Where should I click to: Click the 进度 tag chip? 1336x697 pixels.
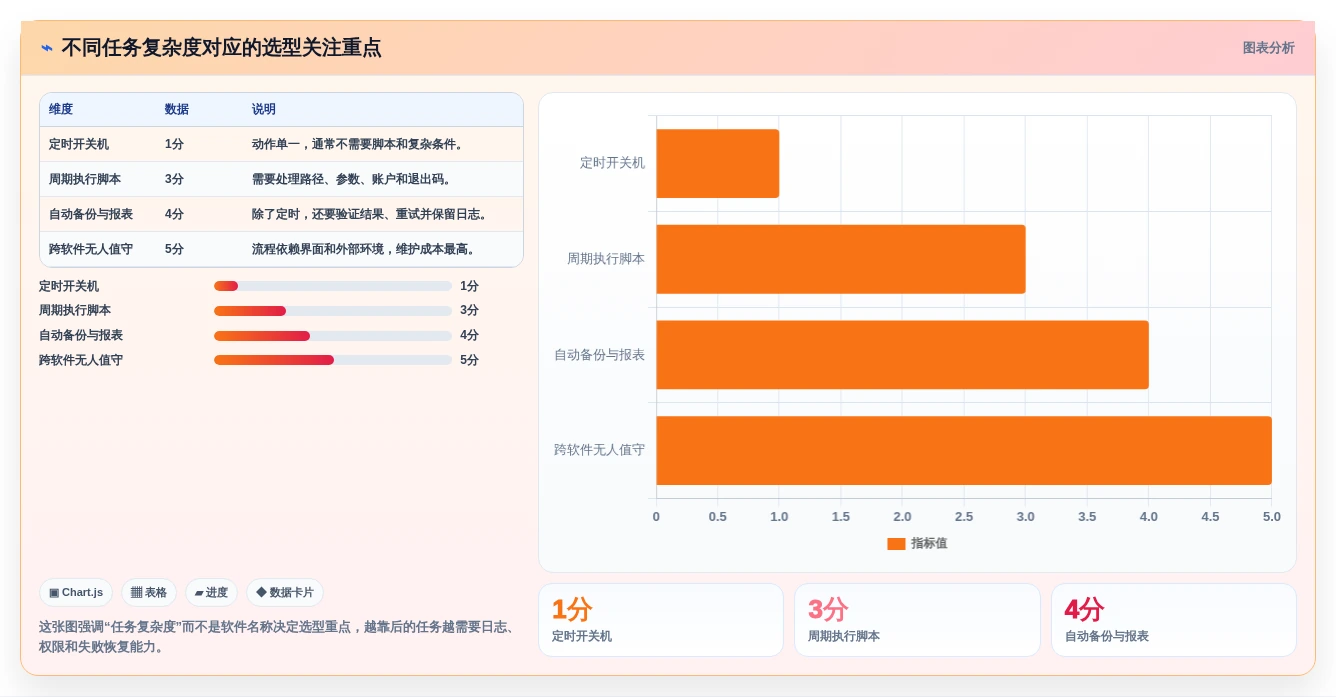pyautogui.click(x=211, y=592)
